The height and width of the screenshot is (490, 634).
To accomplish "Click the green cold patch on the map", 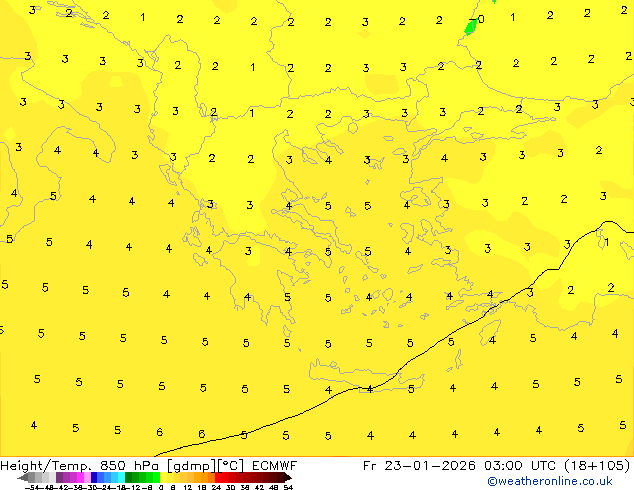I will click(470, 27).
